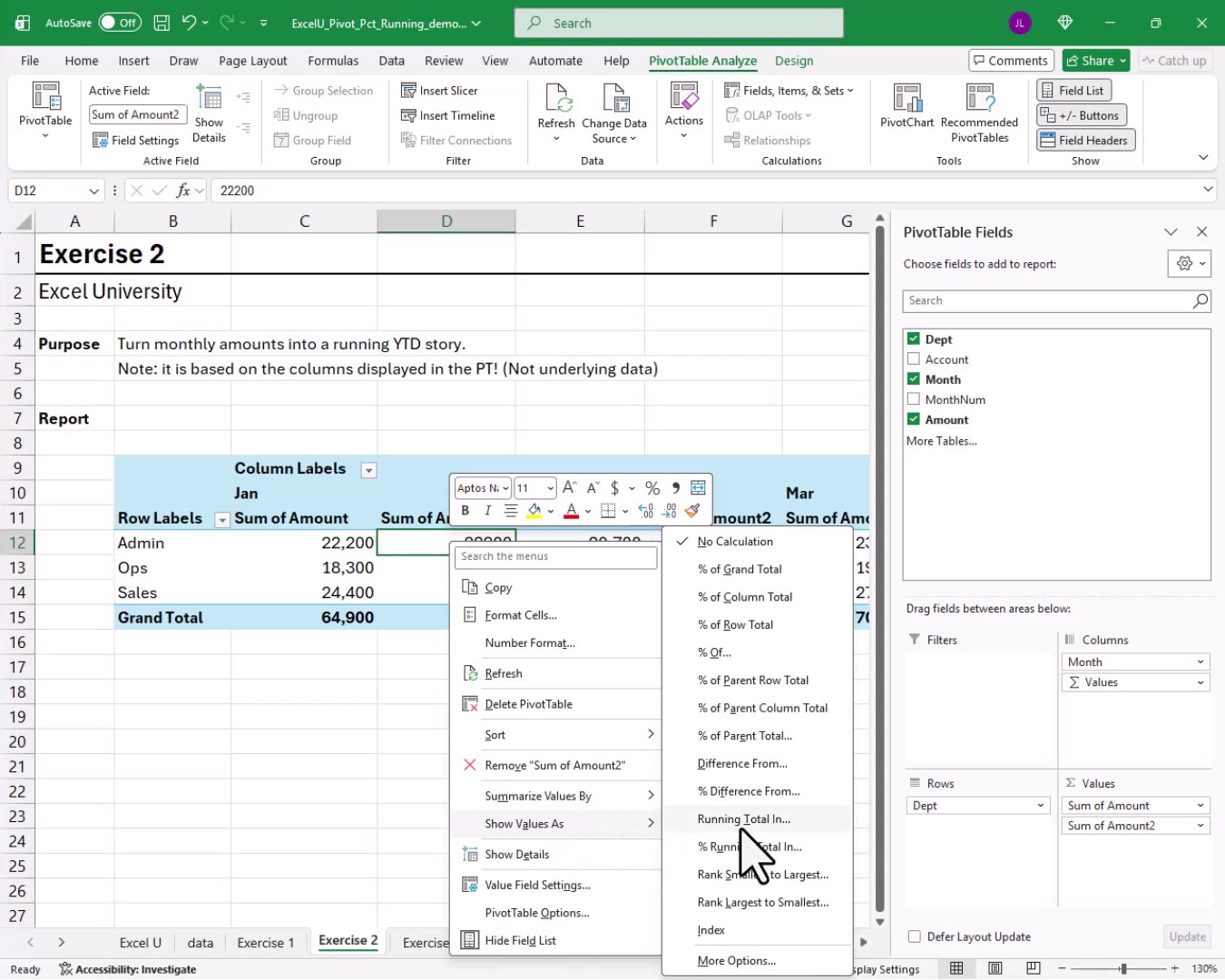Open the Dept field dropdown in Rows area
Image resolution: width=1225 pixels, height=980 pixels.
coord(1041,805)
